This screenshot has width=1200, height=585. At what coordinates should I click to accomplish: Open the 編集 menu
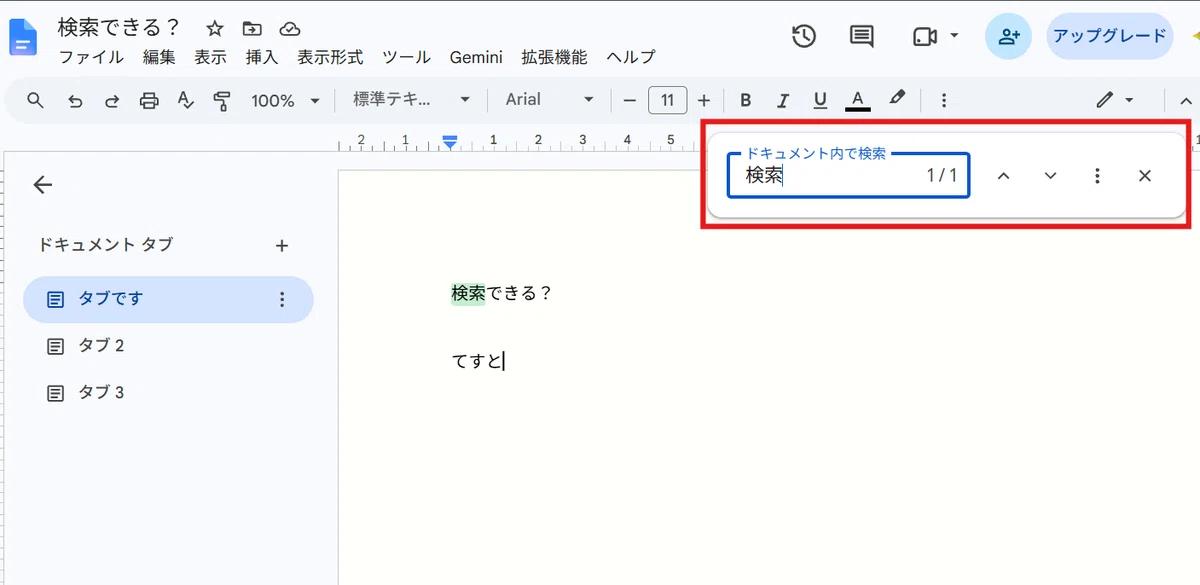tap(159, 57)
